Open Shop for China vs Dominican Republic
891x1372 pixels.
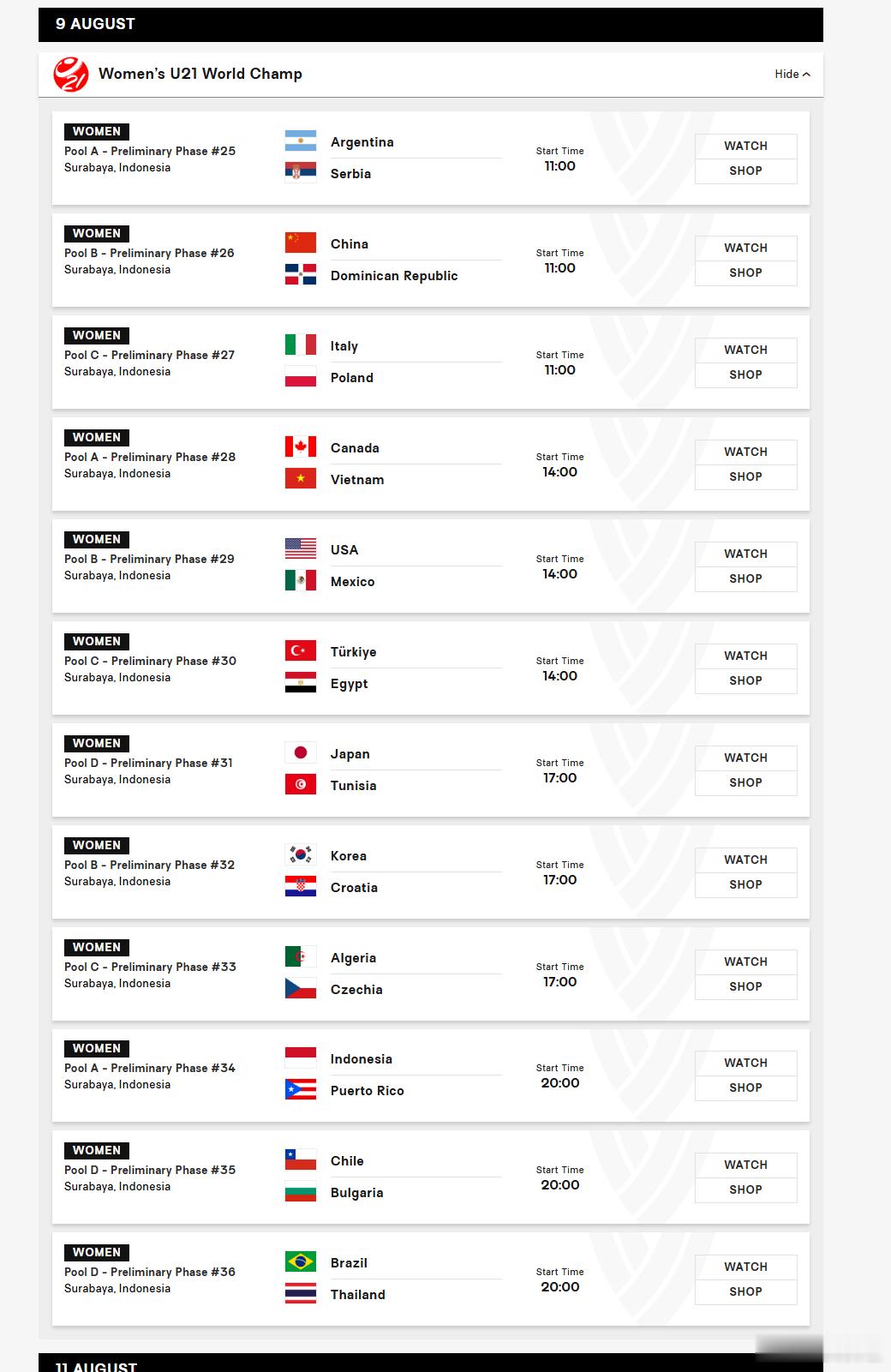click(745, 273)
